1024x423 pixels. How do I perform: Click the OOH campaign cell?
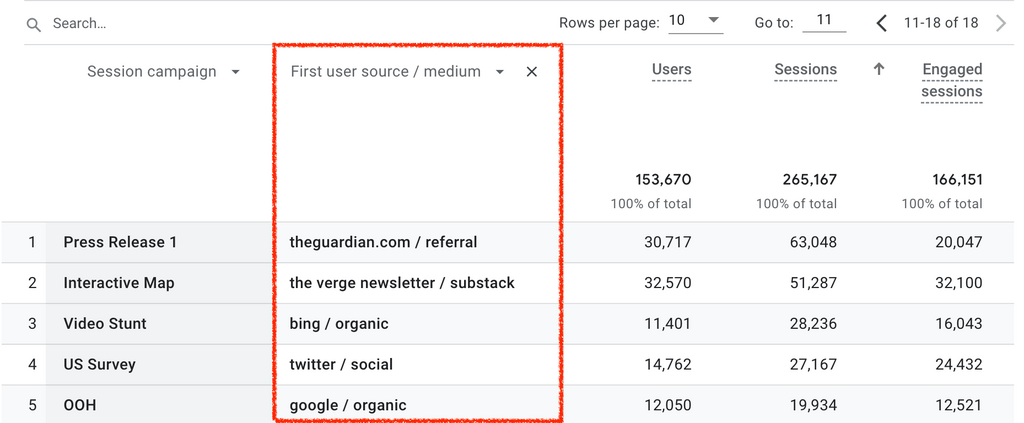pos(81,405)
